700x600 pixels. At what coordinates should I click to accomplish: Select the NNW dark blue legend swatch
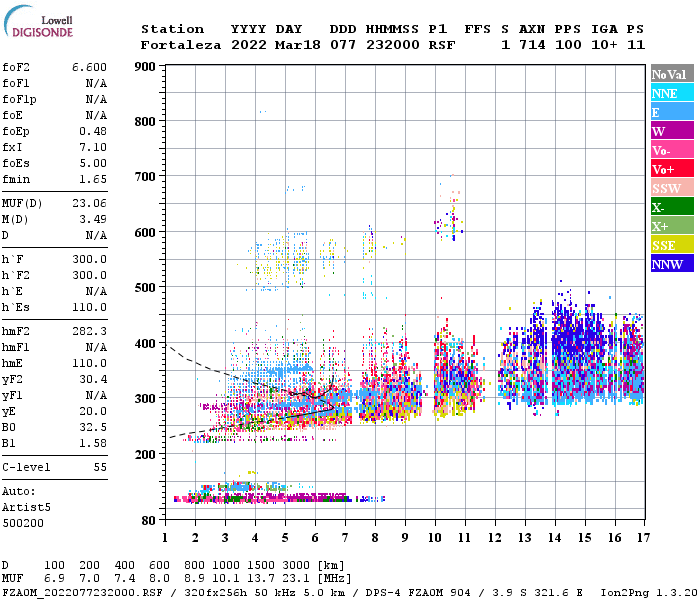[x=672, y=263]
